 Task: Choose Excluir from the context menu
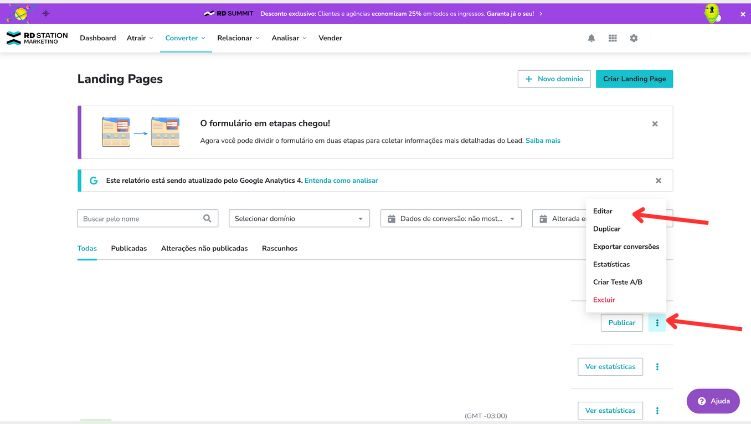tap(604, 299)
